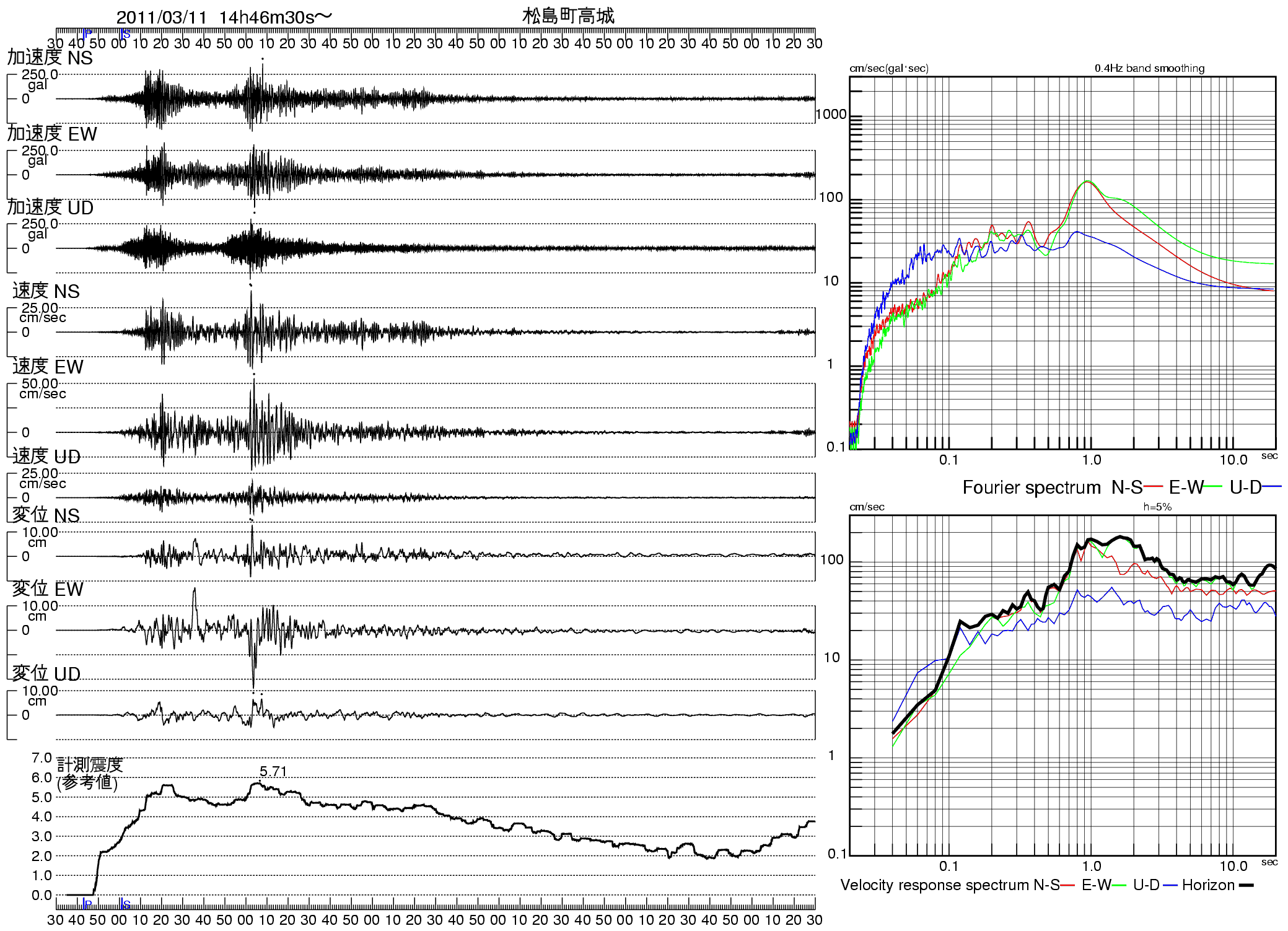Select the 加速度 NS trace label

pos(50,58)
